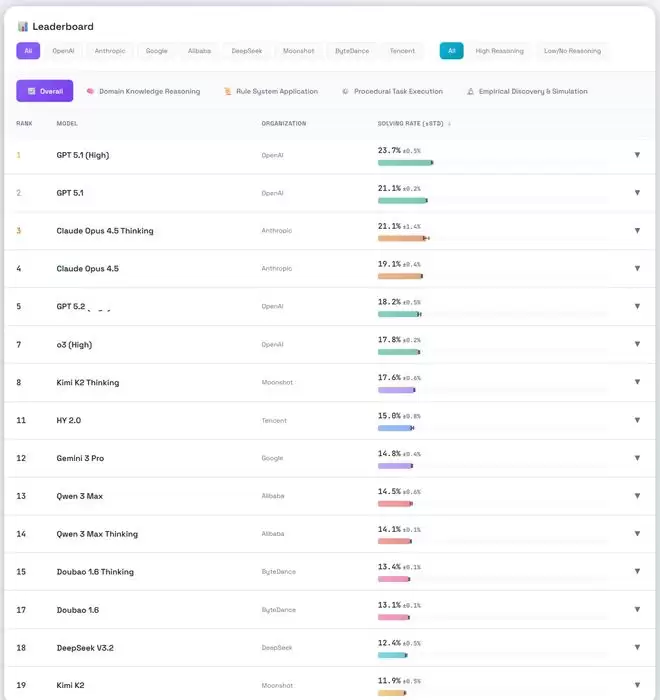Click the Rule System Application scroll icon
The height and width of the screenshot is (700, 660).
click(228, 91)
